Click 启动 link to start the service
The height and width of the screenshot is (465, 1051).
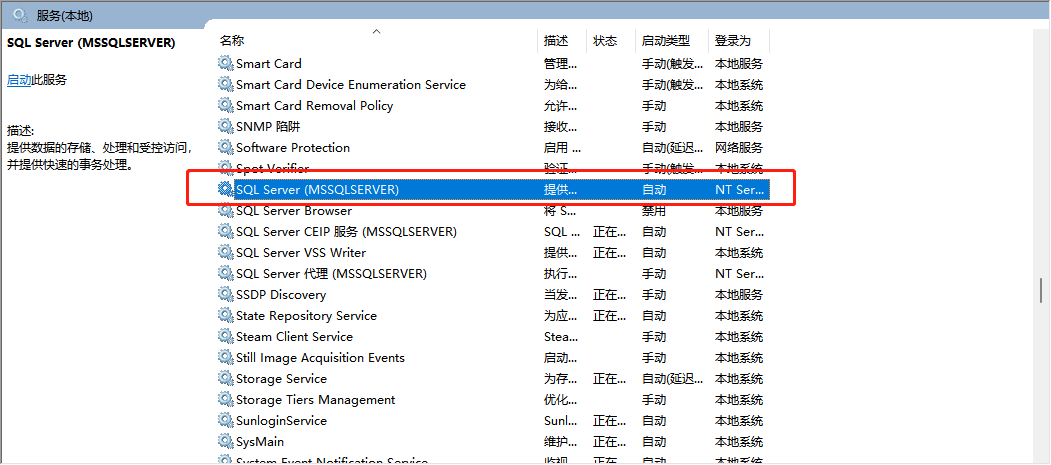point(19,80)
